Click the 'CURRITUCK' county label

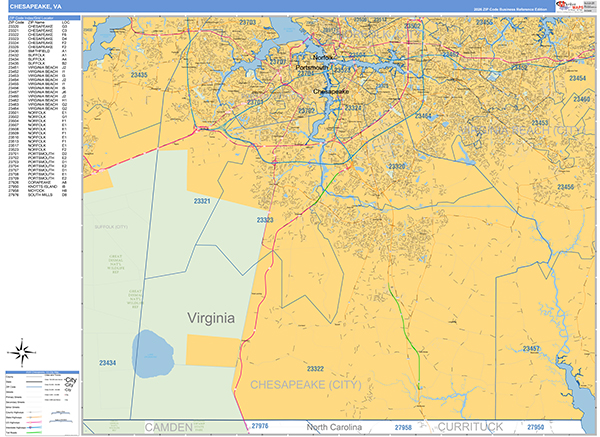(472, 426)
